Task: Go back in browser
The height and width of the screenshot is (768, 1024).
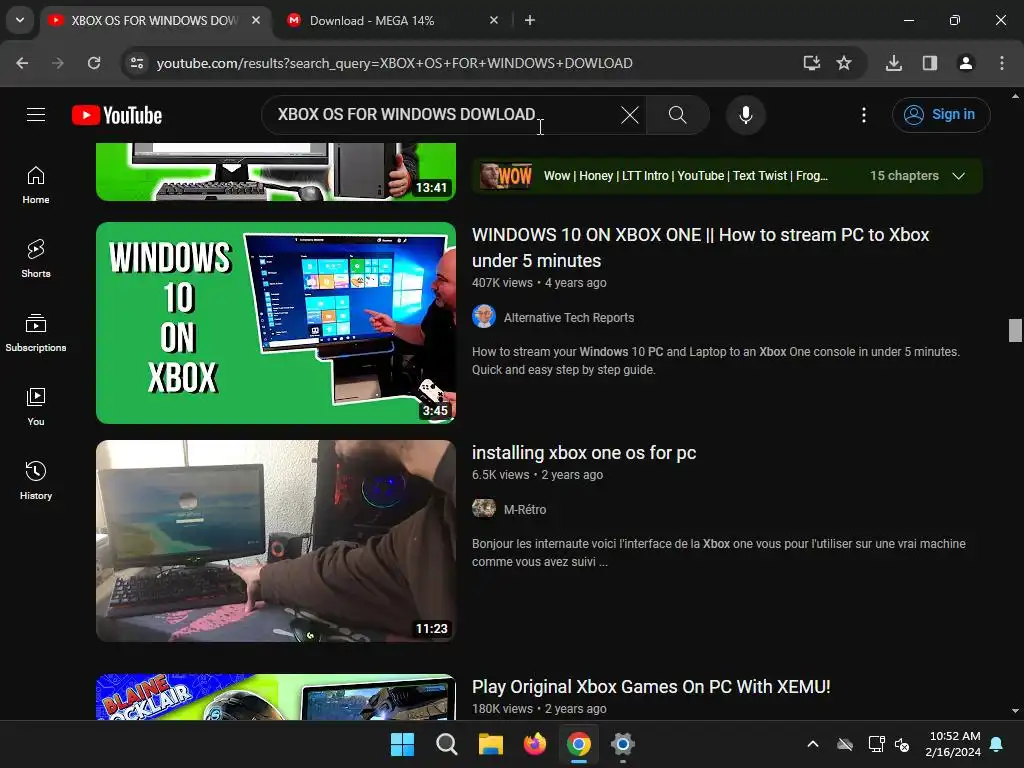Action: [x=22, y=63]
